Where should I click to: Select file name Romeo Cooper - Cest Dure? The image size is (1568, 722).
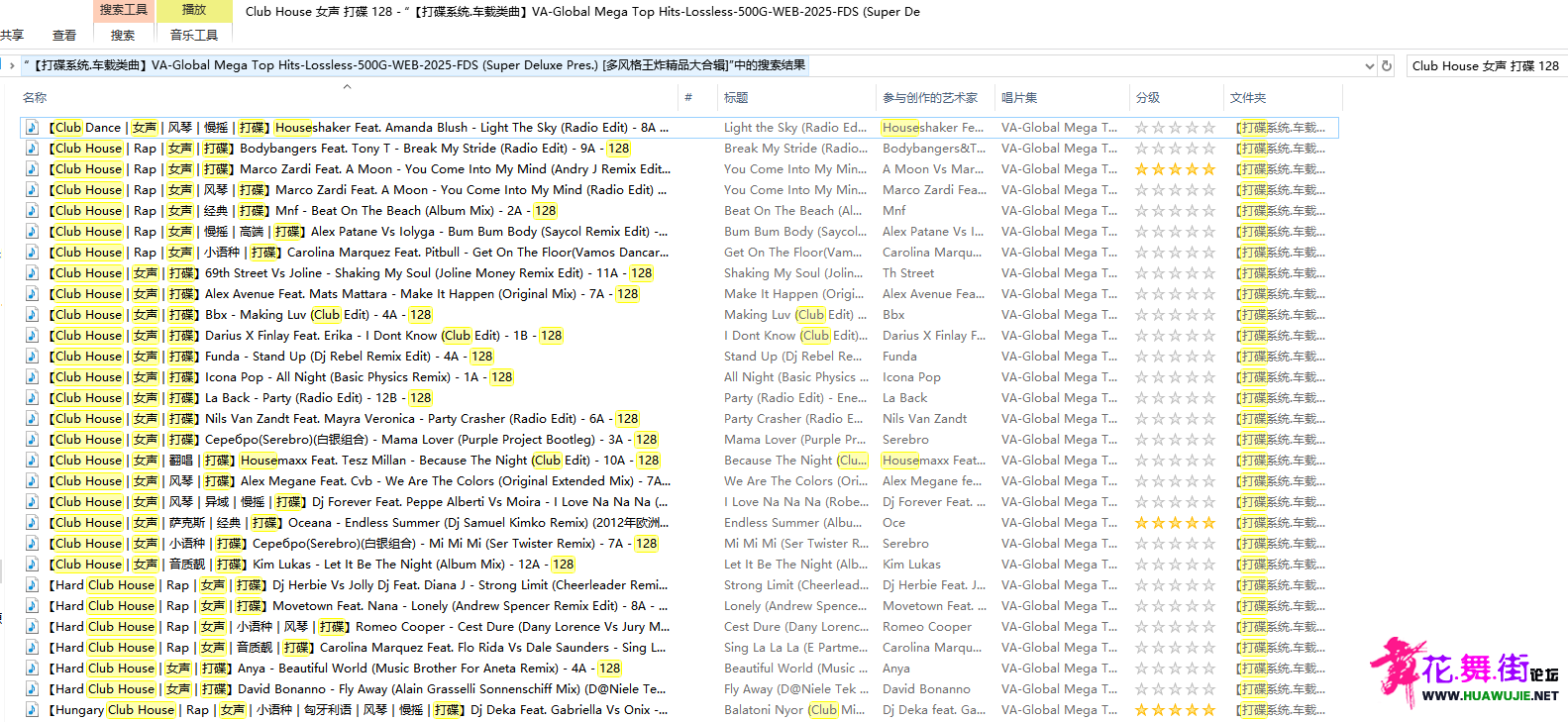point(359,627)
